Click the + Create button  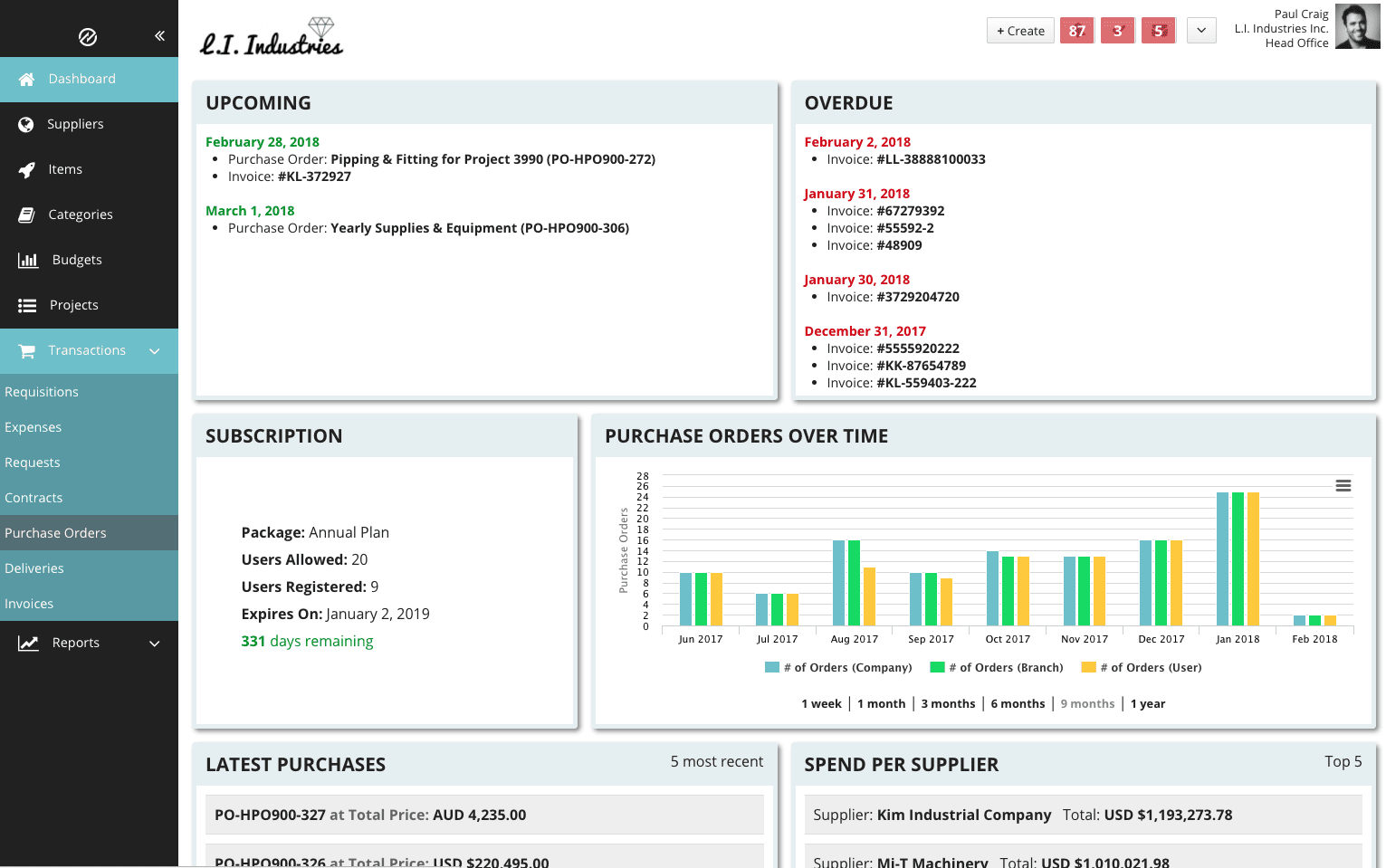pyautogui.click(x=1019, y=30)
